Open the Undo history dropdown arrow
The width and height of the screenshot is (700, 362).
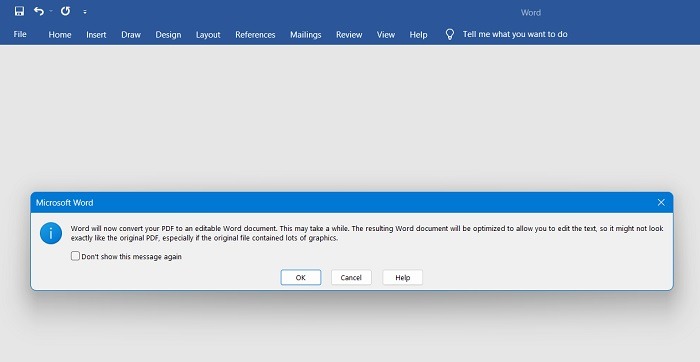[51, 12]
